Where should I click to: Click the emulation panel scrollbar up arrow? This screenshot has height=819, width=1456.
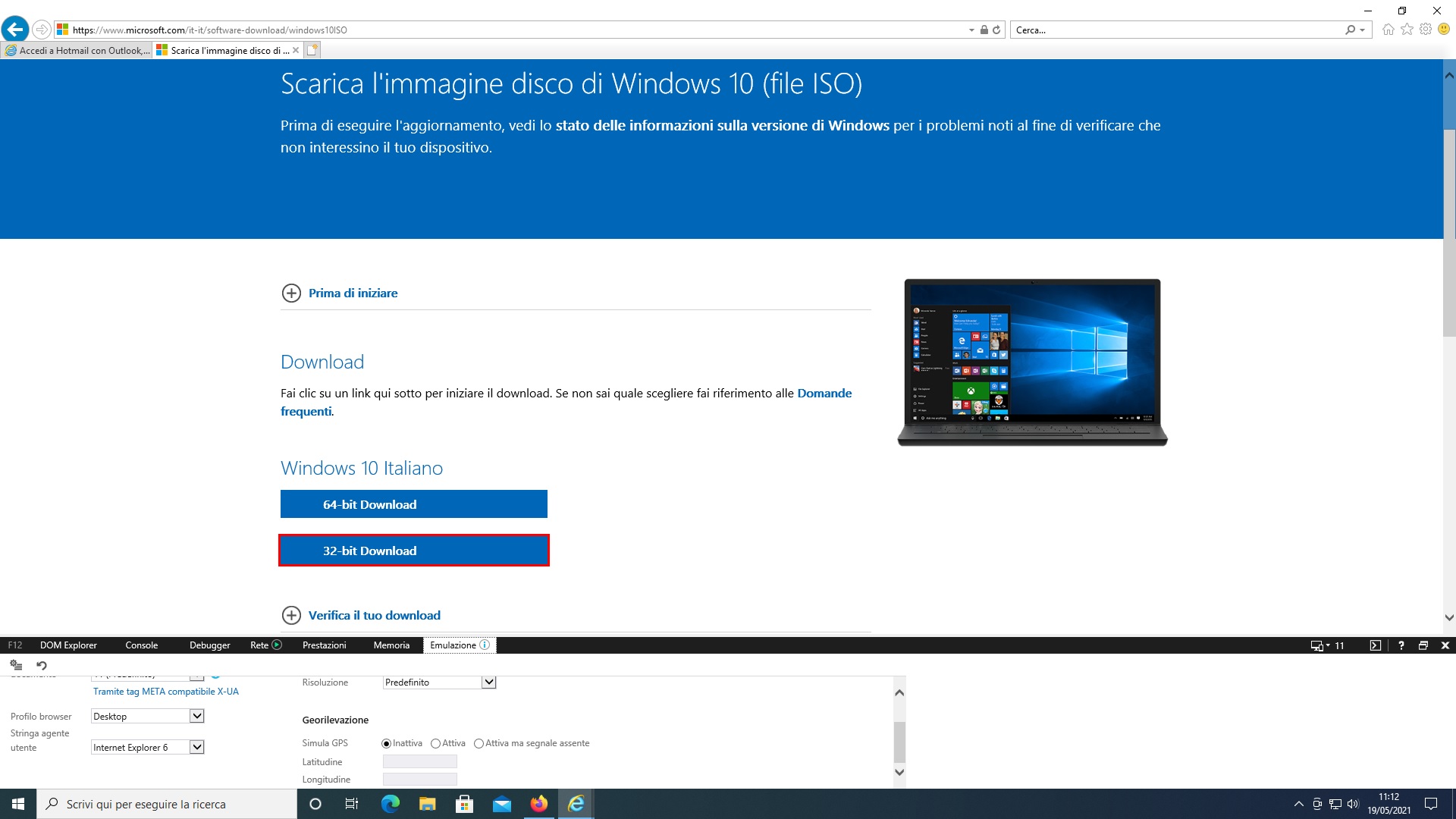899,692
